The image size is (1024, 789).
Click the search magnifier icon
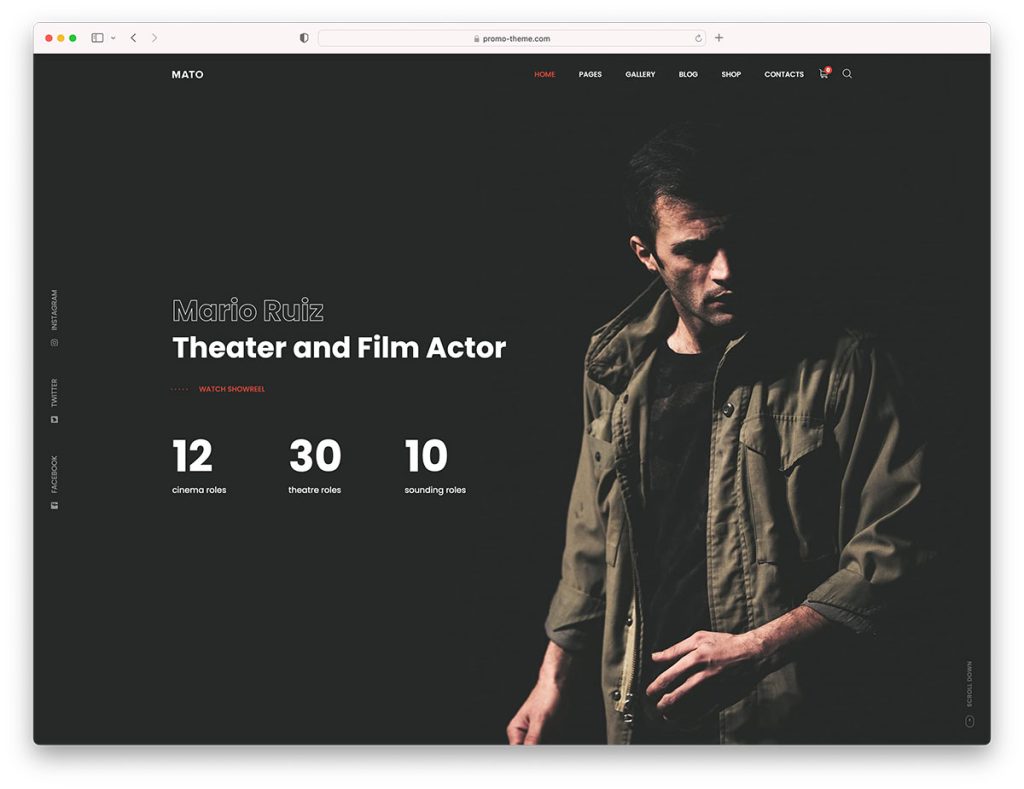pyautogui.click(x=848, y=74)
